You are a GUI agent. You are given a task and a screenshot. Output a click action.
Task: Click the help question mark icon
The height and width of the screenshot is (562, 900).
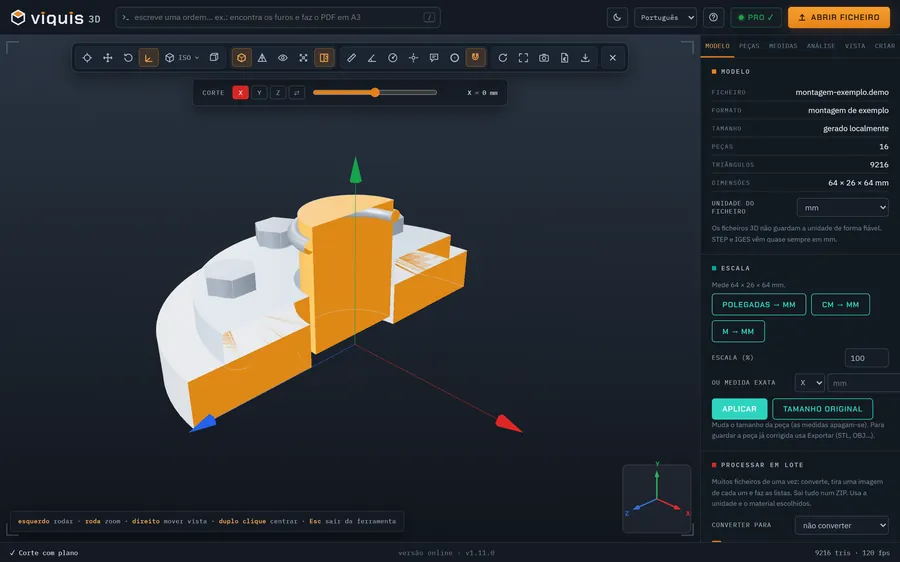(x=713, y=17)
